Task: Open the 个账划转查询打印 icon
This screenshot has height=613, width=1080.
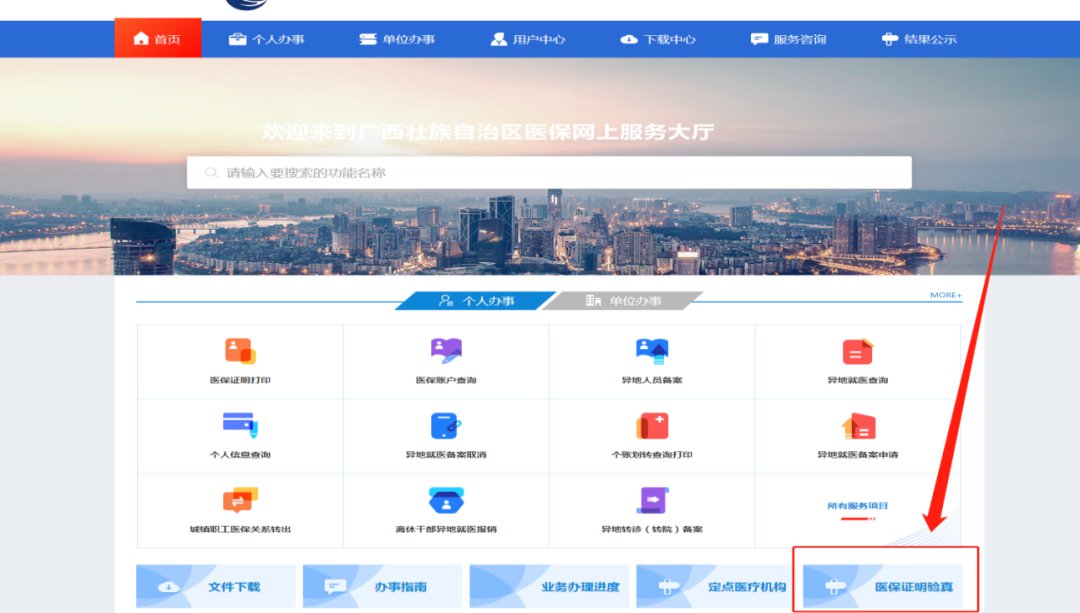Action: pyautogui.click(x=652, y=426)
